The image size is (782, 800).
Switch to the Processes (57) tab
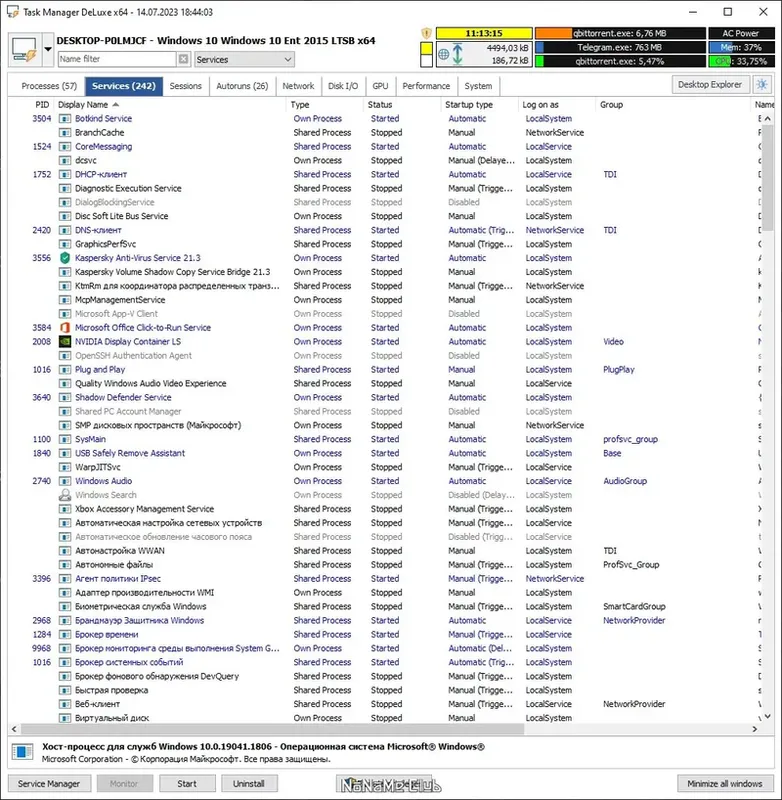[49, 86]
